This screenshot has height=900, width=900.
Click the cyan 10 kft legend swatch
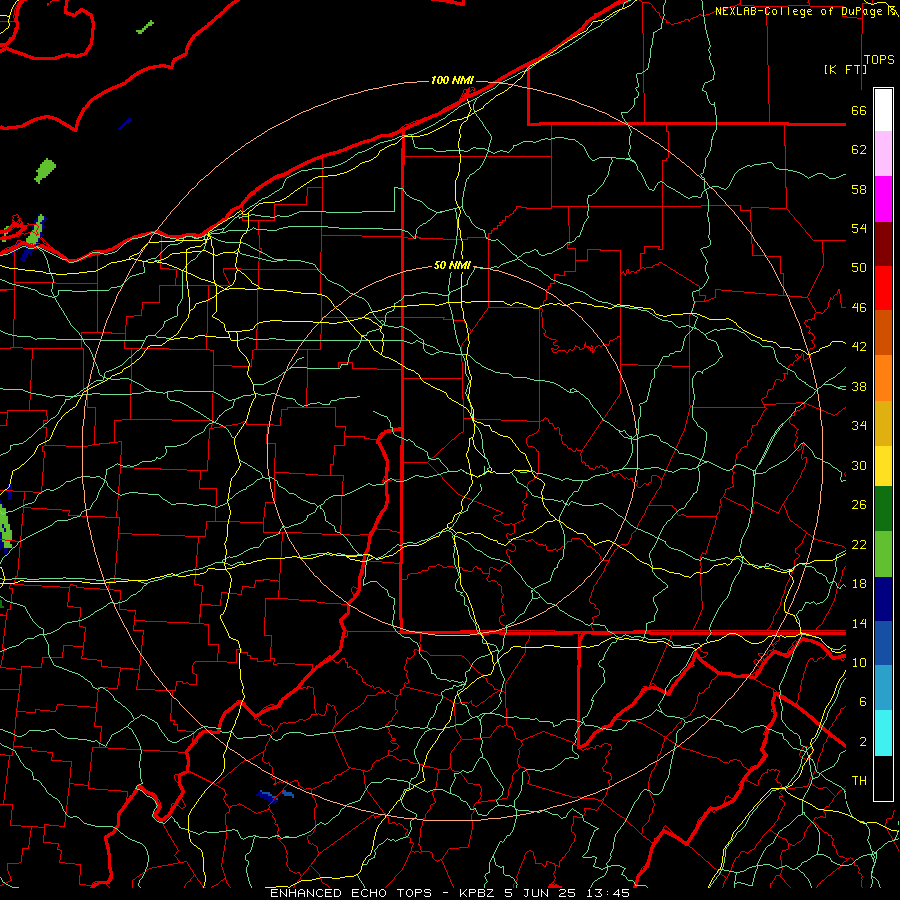click(883, 733)
